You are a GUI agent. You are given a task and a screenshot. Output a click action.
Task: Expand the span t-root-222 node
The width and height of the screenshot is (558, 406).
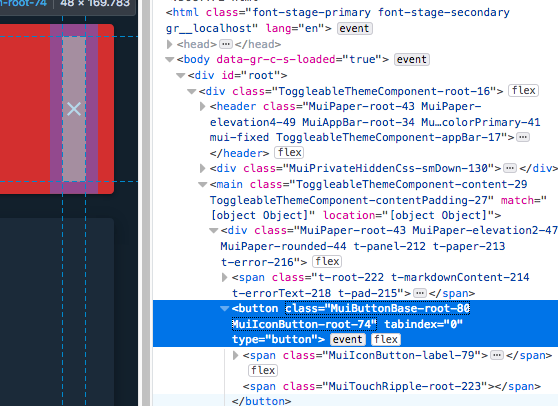tap(225, 277)
